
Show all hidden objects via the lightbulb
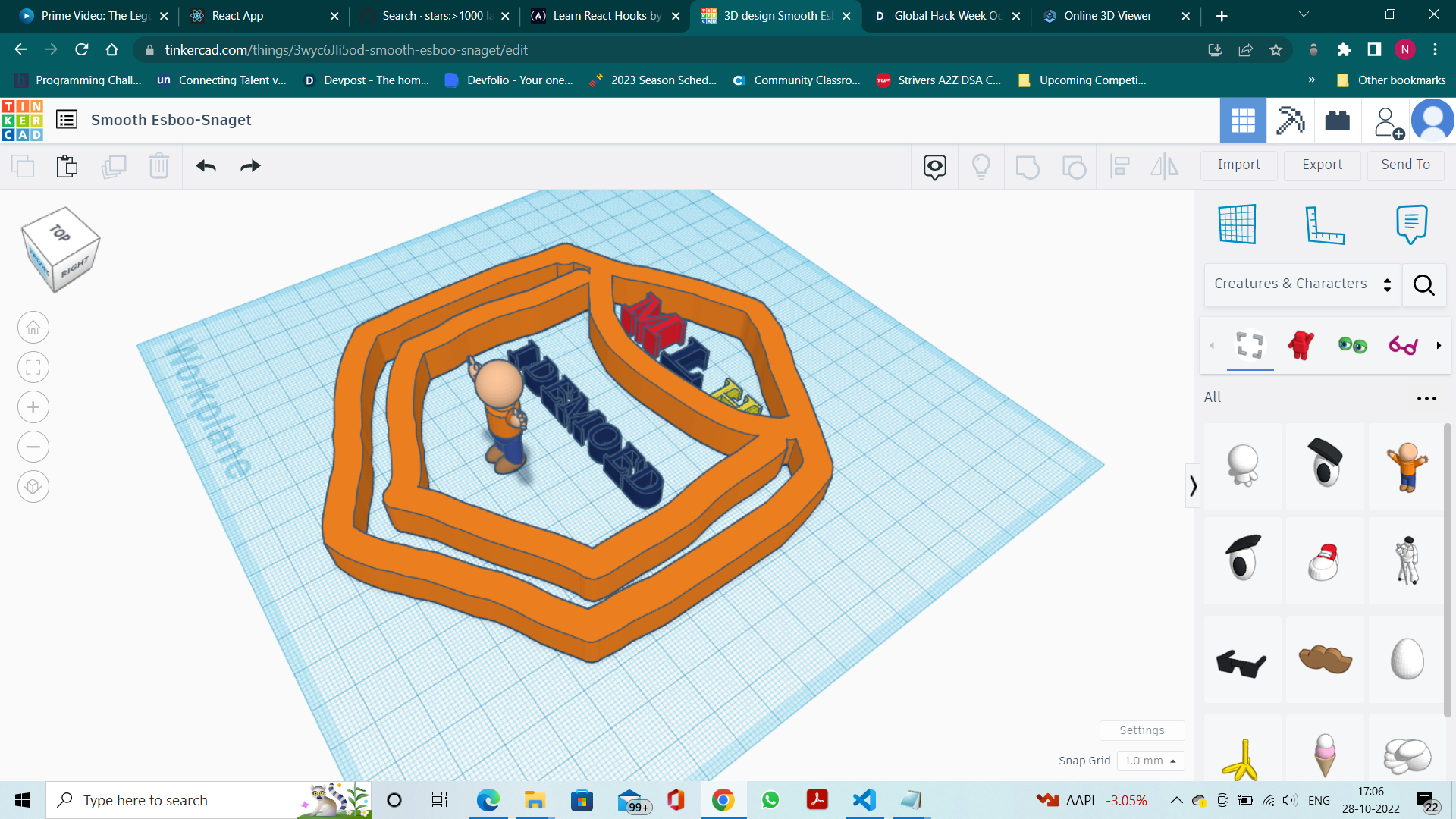point(981,166)
